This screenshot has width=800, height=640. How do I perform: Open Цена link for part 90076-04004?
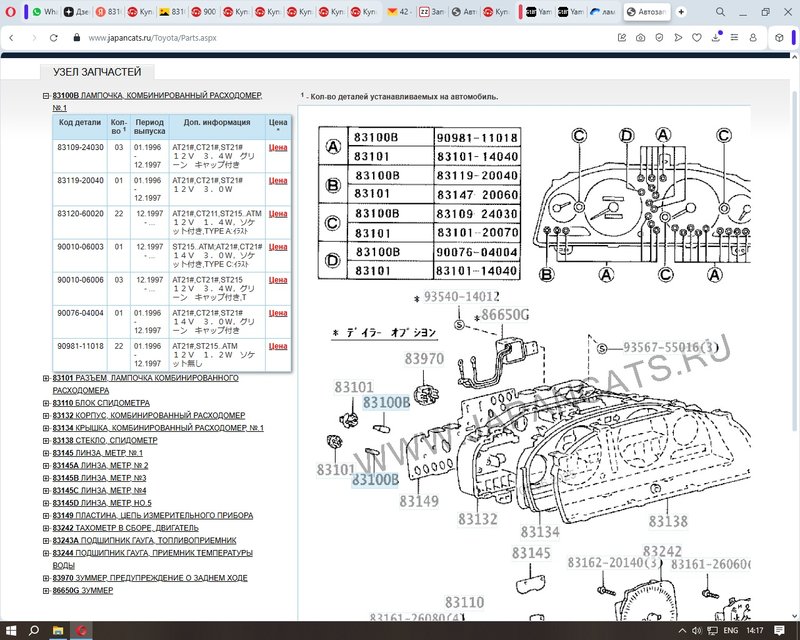pos(278,313)
